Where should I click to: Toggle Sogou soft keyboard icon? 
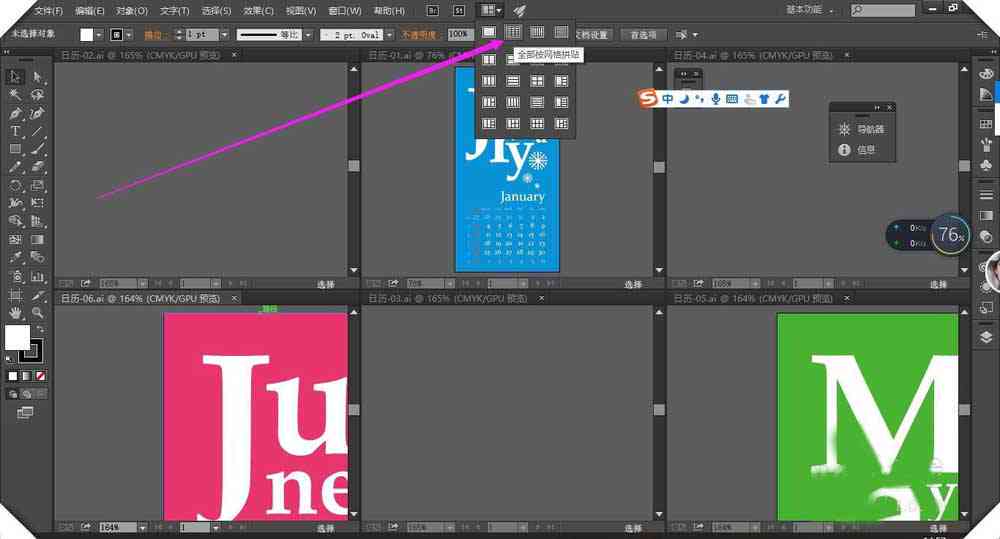click(732, 99)
